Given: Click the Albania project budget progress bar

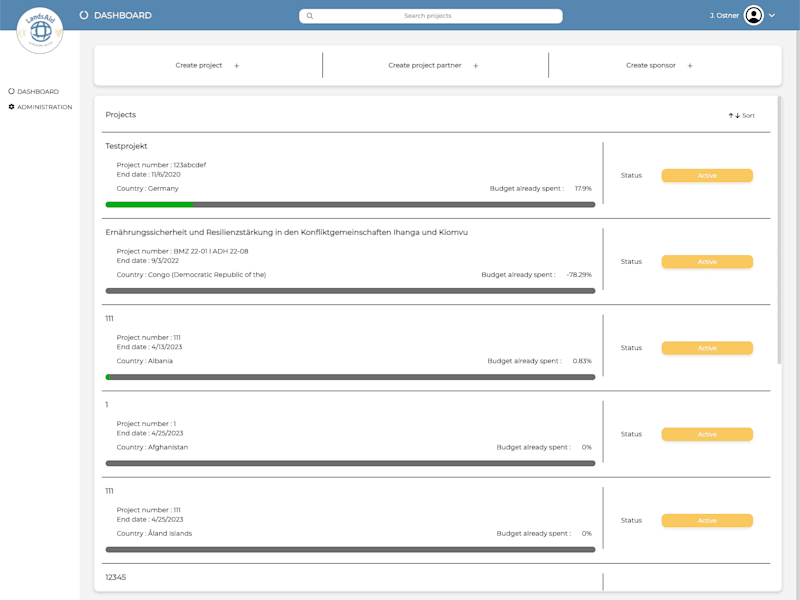Looking at the screenshot, I should point(351,377).
